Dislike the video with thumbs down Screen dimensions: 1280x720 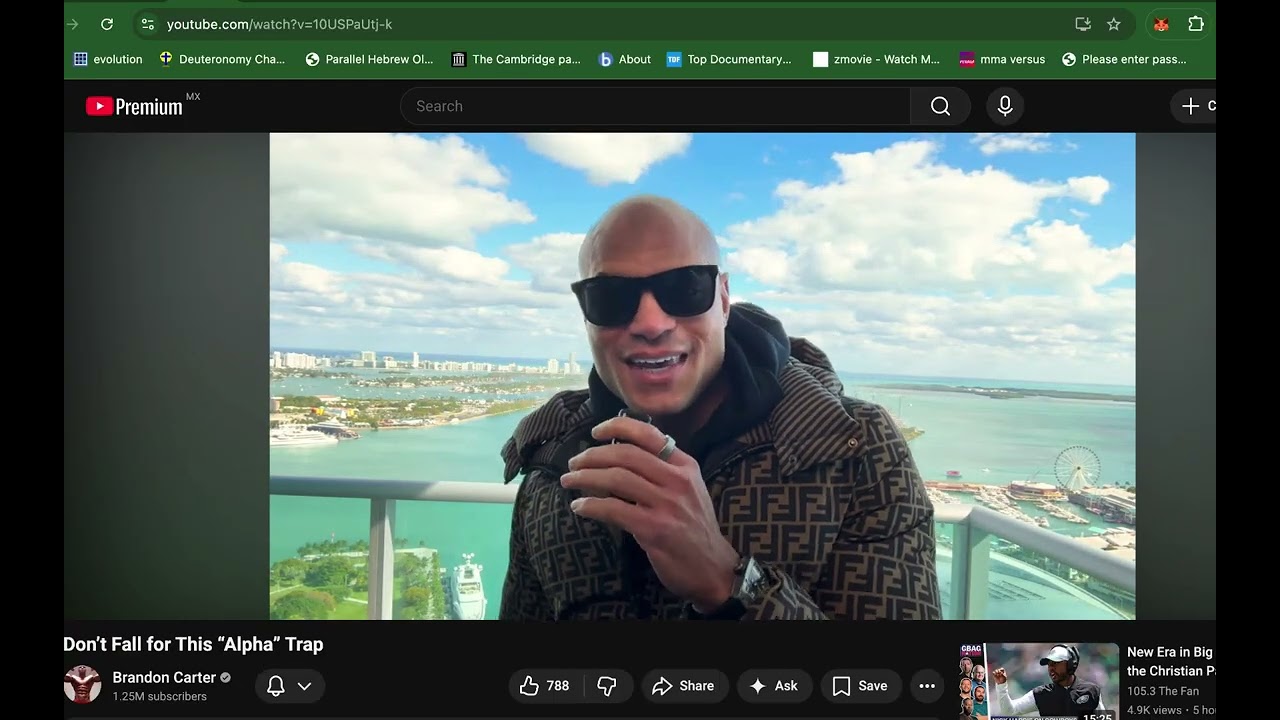tap(607, 686)
